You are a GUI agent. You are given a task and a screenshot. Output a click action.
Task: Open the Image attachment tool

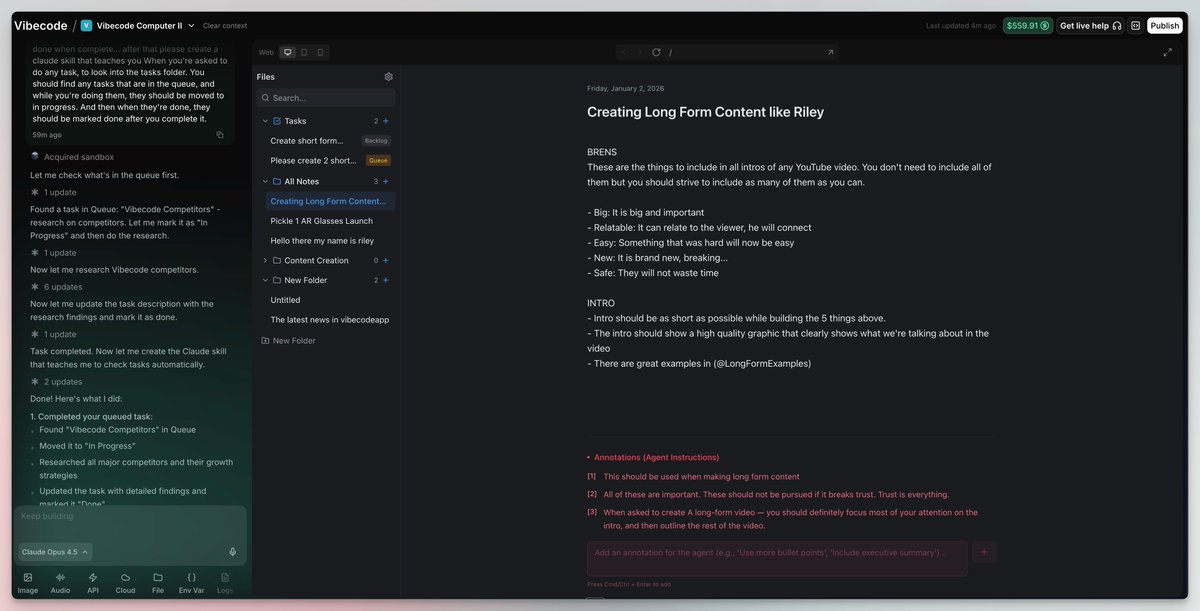tap(28, 583)
